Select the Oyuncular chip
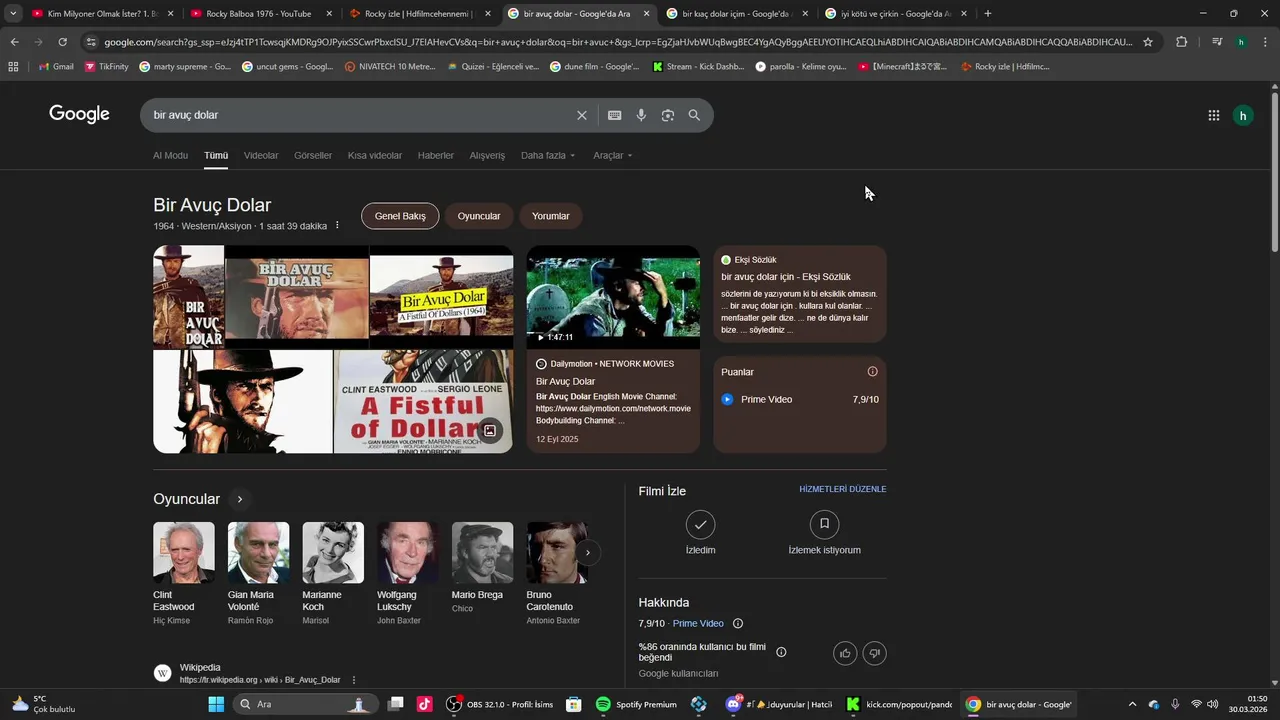This screenshot has height=720, width=1280. point(479,216)
